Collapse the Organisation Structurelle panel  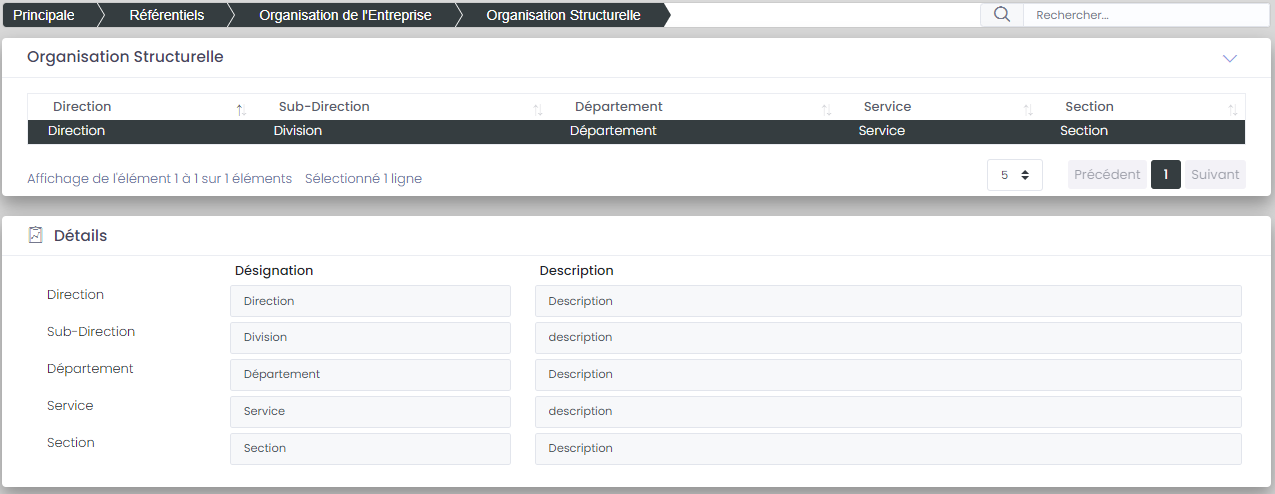[1230, 58]
